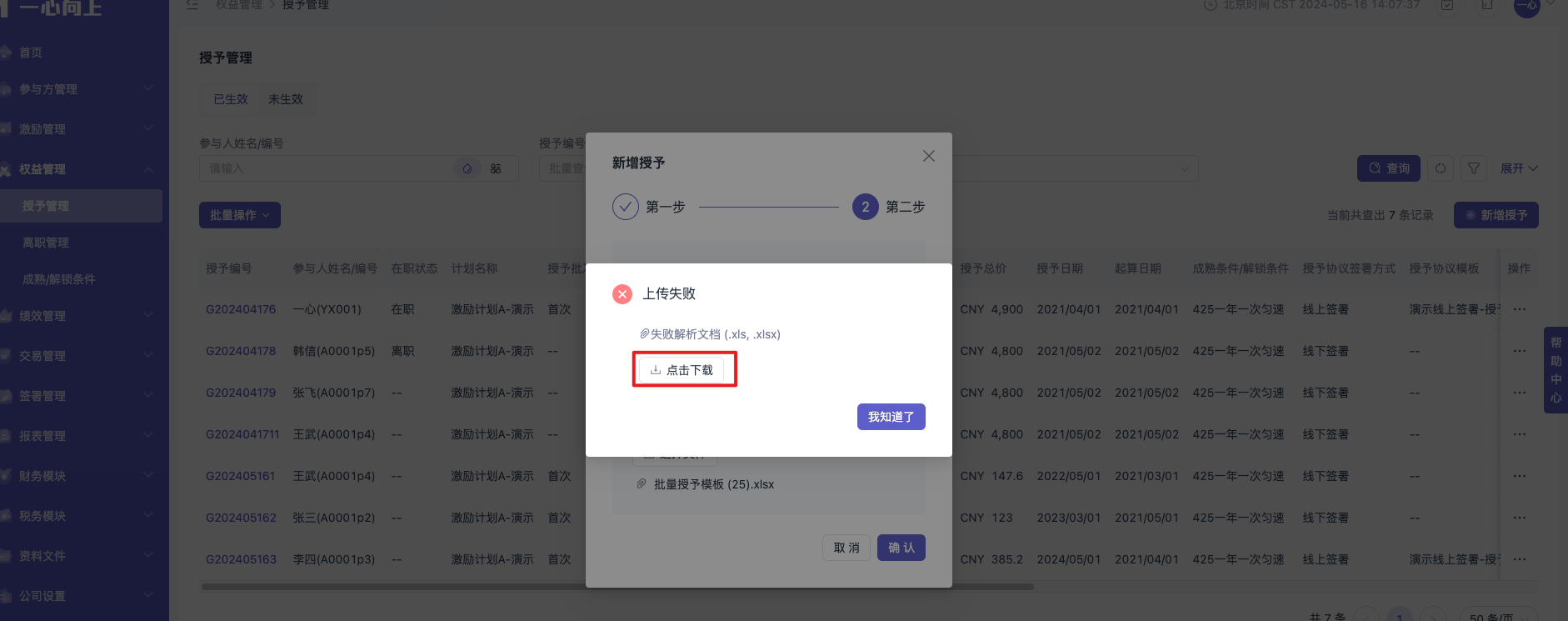Expand 绩效管理 sidebar menu
The width and height of the screenshot is (1568, 621).
(81, 316)
